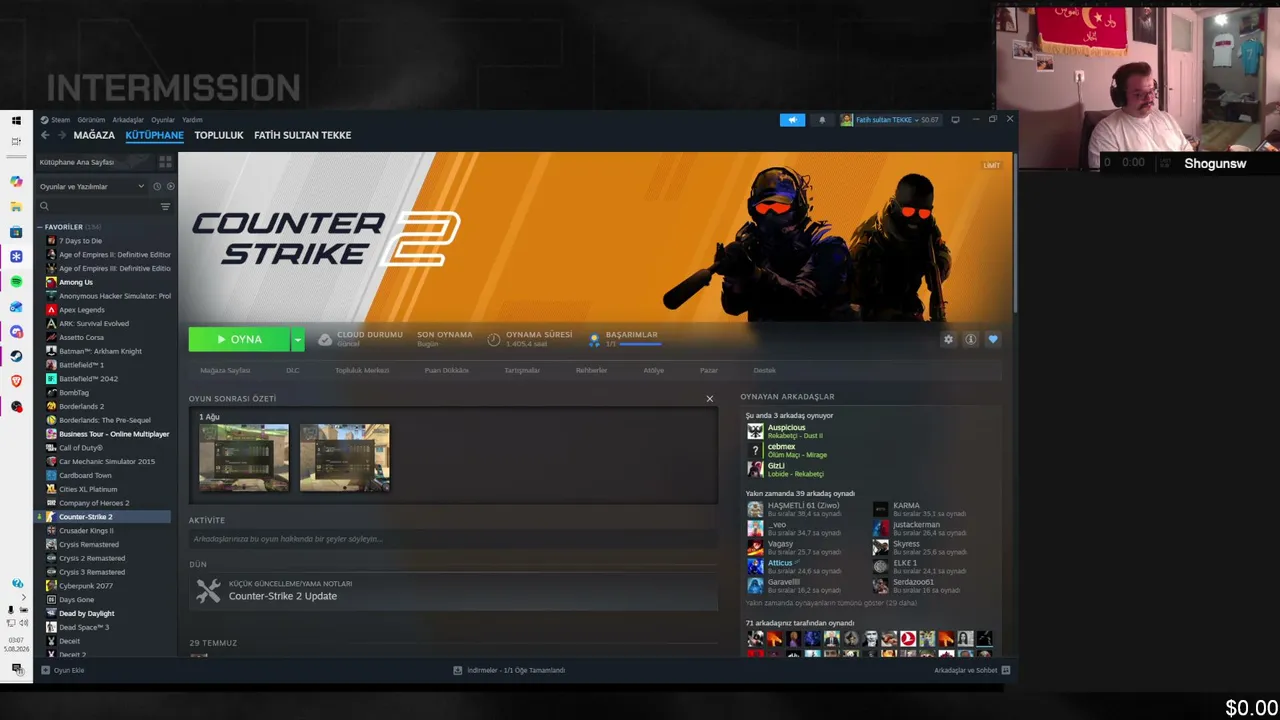Close the Oyun Sonrası Özeti panel
The width and height of the screenshot is (1280, 720).
(710, 399)
